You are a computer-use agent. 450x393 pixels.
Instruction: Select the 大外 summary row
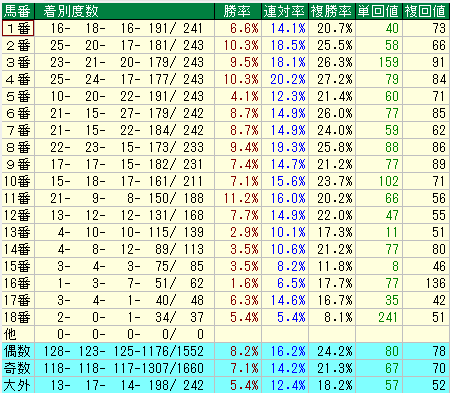[x=226, y=385]
